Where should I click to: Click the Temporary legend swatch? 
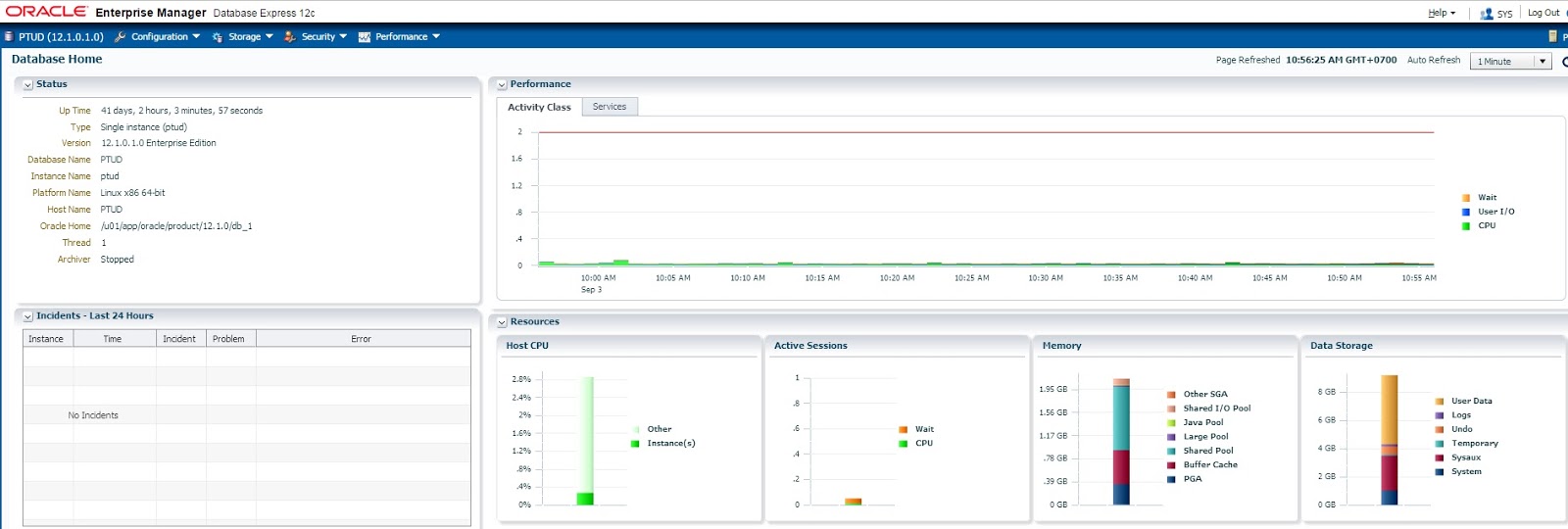tap(1440, 444)
